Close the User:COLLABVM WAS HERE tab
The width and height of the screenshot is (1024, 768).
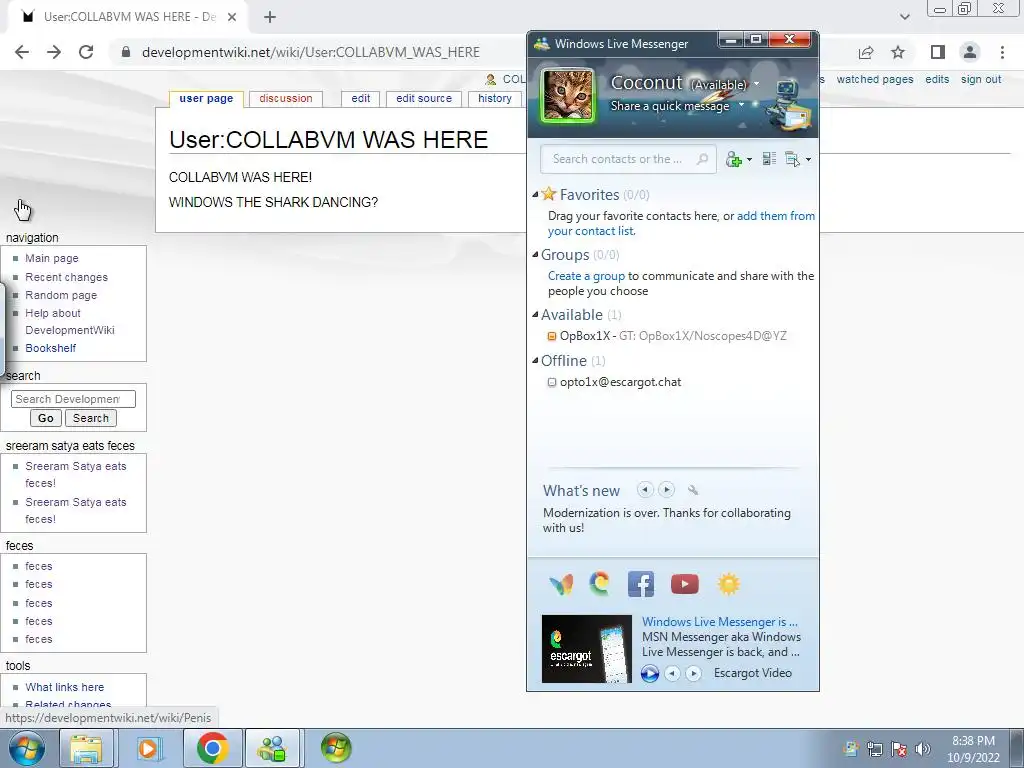coord(232,17)
